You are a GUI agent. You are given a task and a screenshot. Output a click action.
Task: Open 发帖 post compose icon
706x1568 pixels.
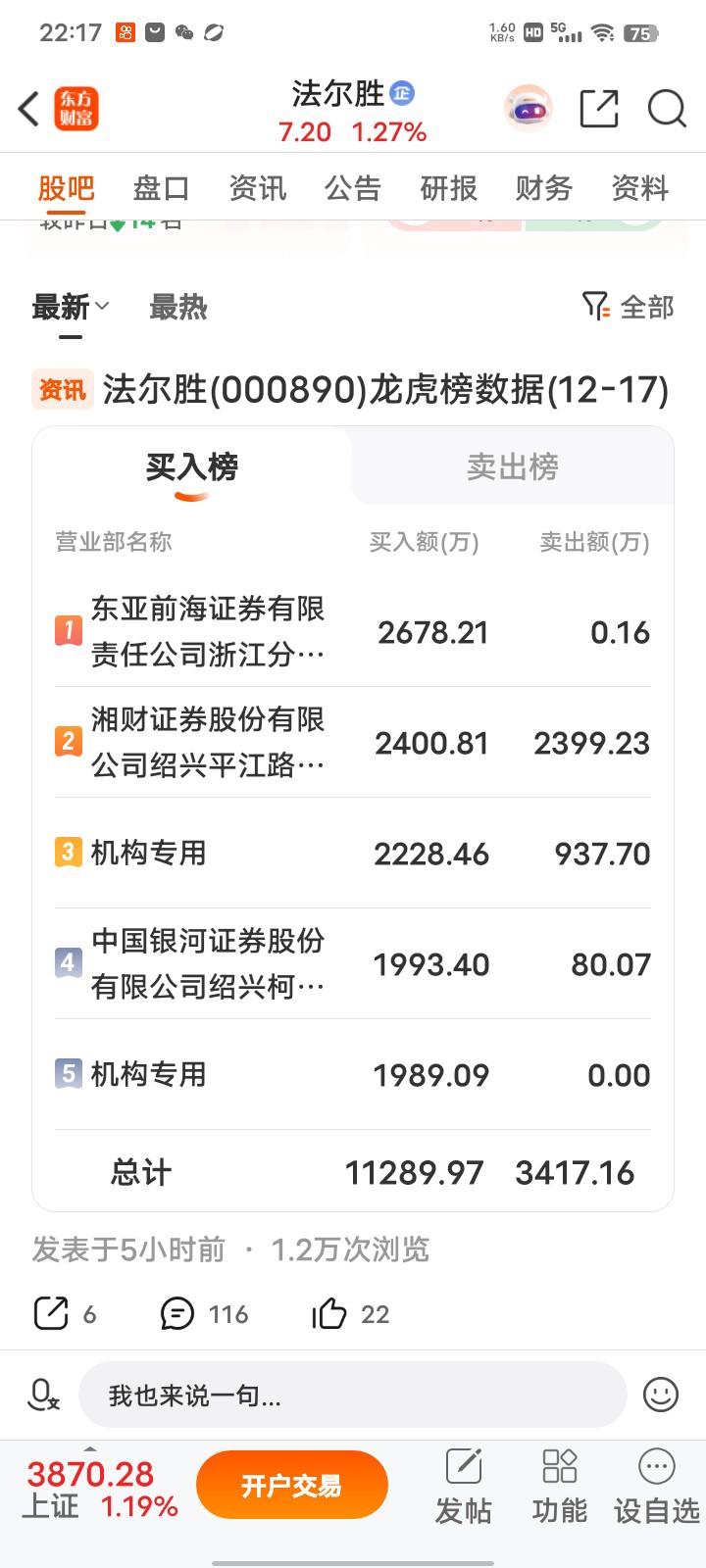tap(464, 1486)
